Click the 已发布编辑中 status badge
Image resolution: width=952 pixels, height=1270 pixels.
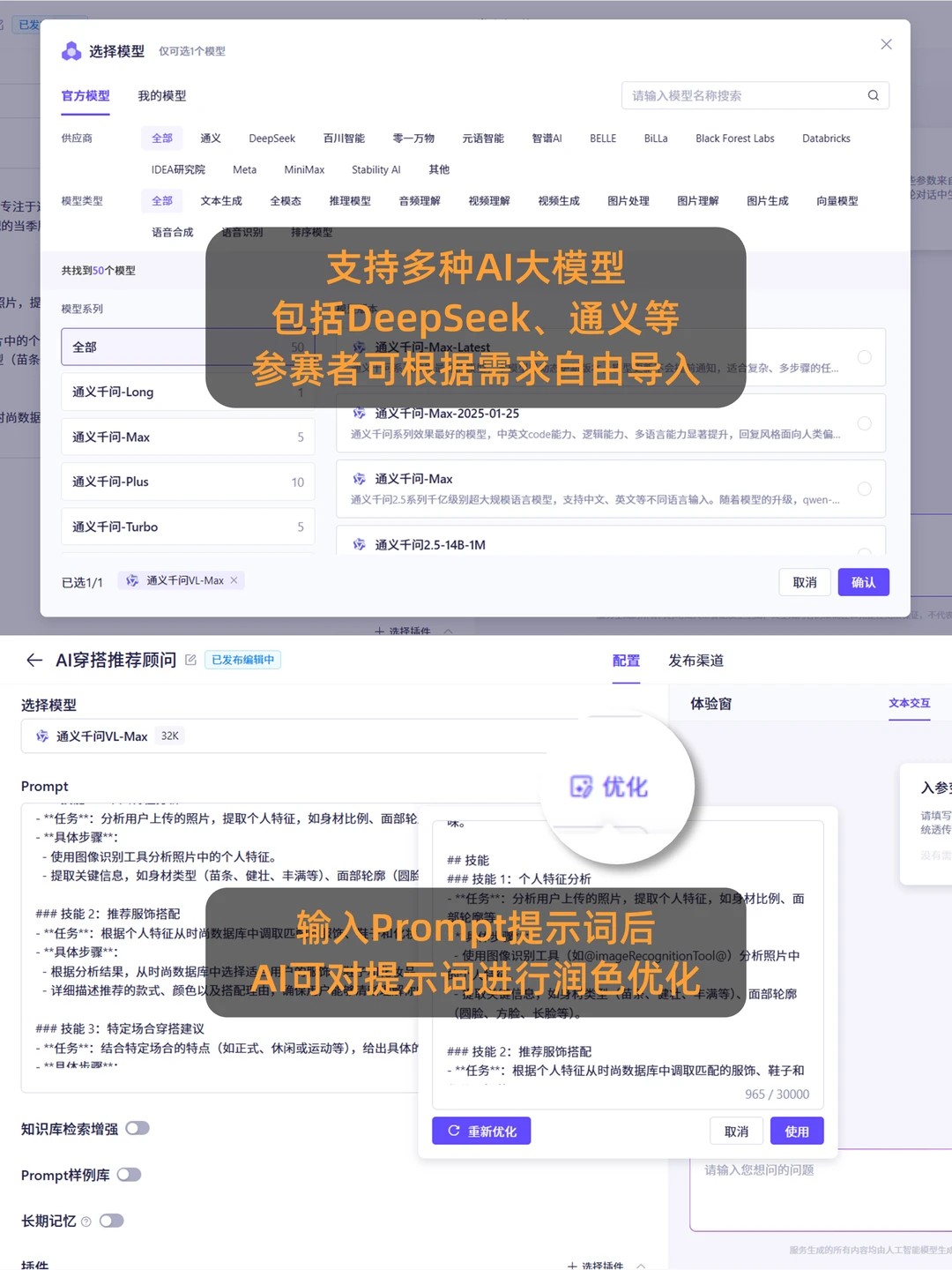click(242, 660)
